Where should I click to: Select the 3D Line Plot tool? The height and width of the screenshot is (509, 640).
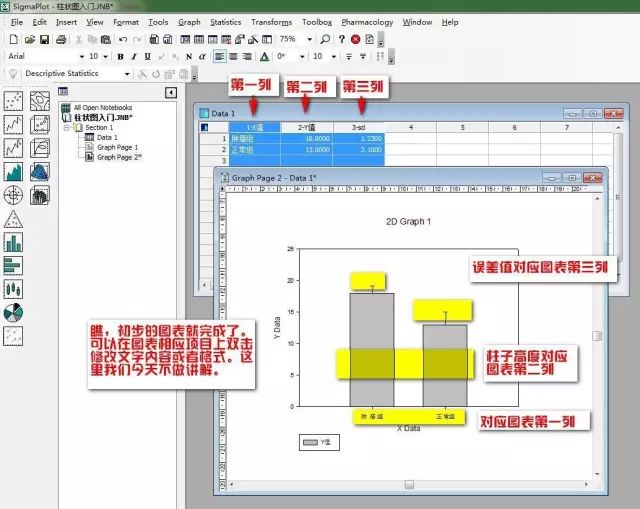(x=40, y=148)
